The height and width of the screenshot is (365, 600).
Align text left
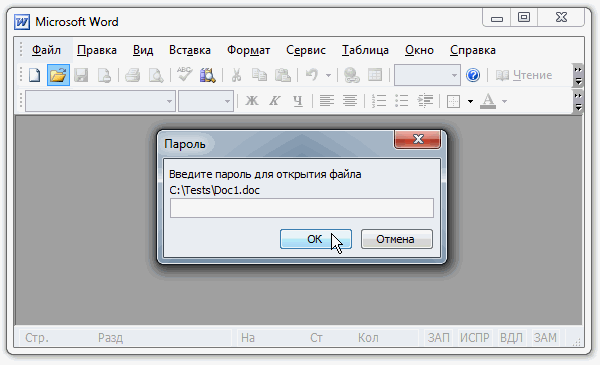coord(326,101)
